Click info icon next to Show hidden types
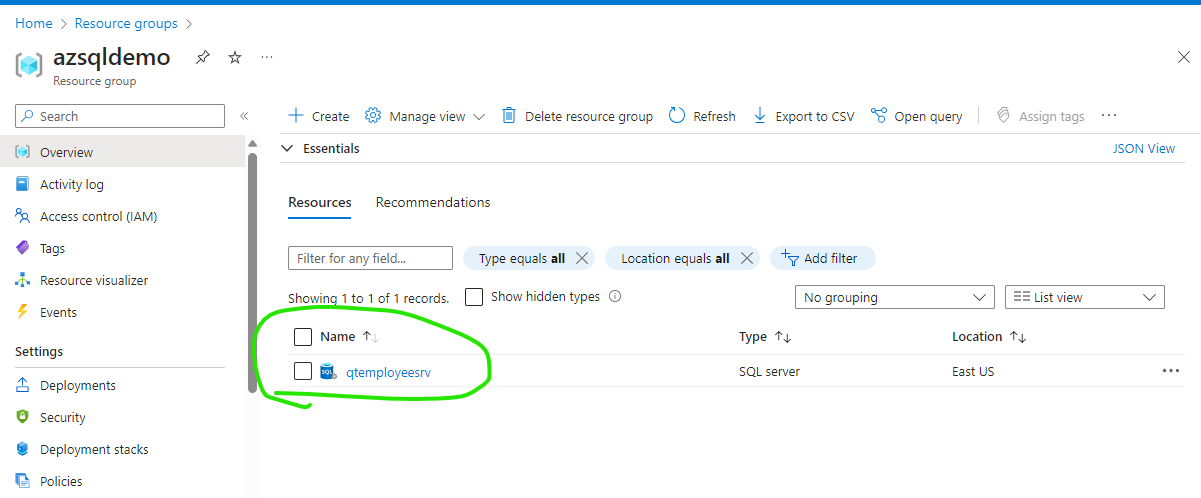The height and width of the screenshot is (498, 1201). (x=615, y=297)
